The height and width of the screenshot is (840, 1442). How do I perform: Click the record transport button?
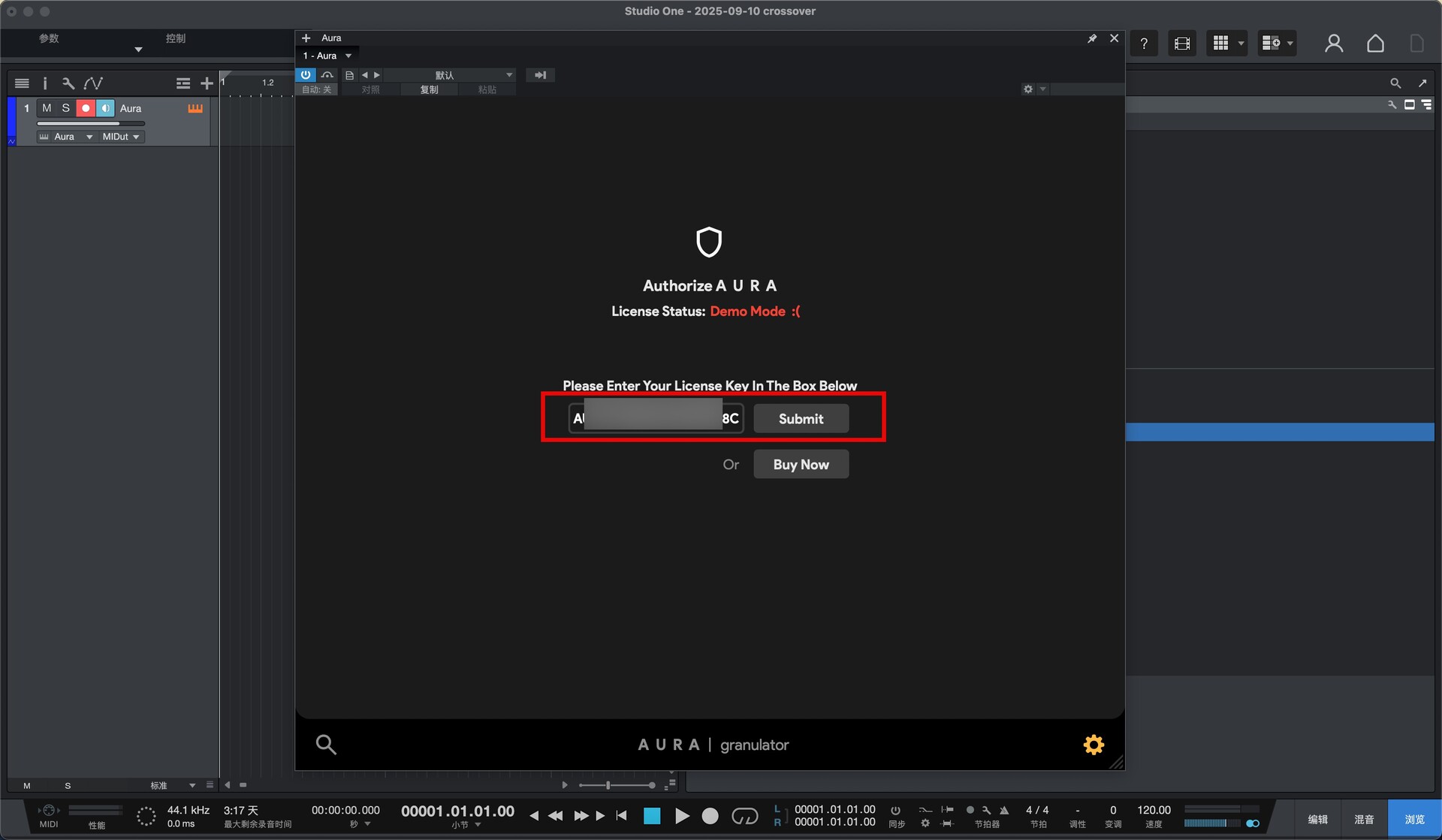click(x=710, y=816)
